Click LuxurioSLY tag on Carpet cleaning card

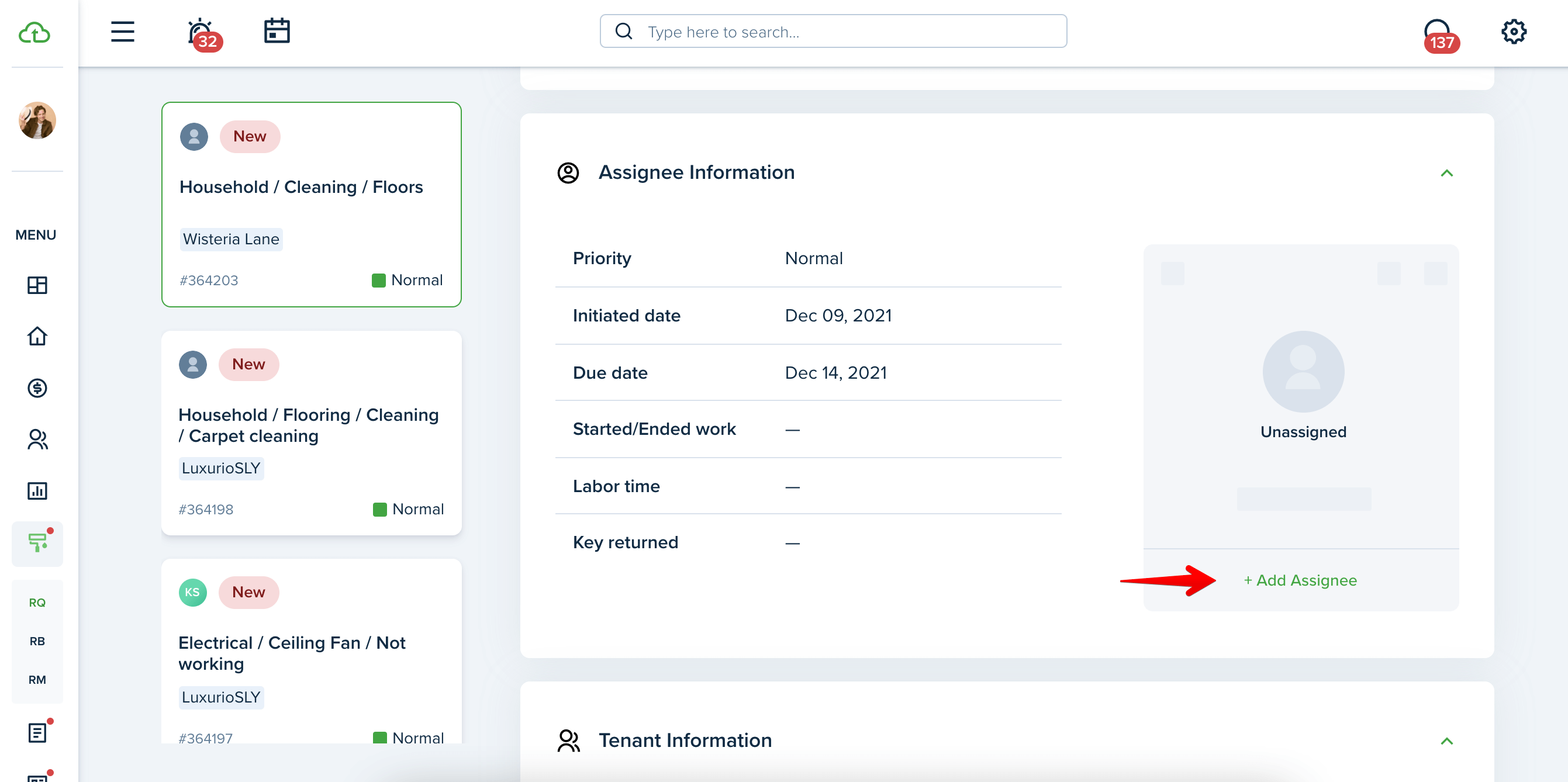pyautogui.click(x=221, y=468)
